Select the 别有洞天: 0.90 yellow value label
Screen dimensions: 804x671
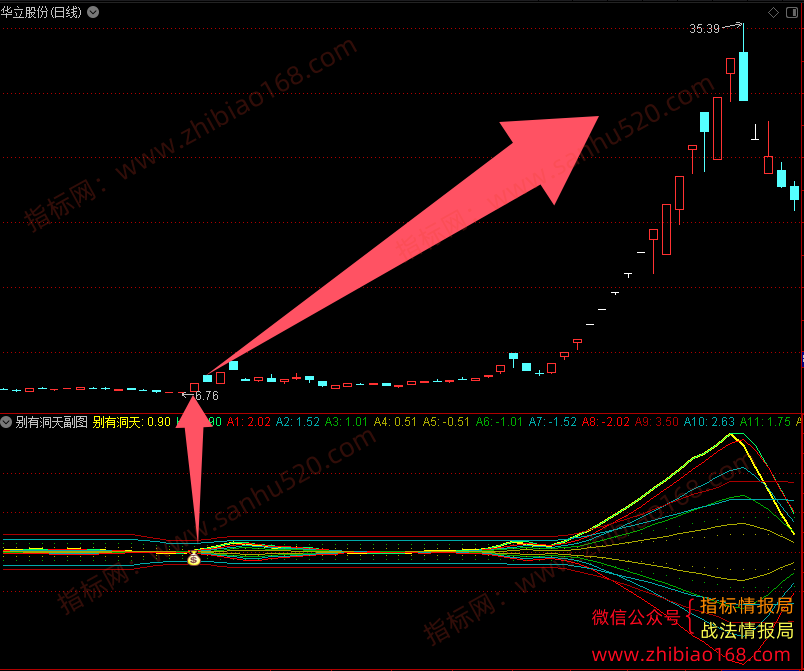pyautogui.click(x=131, y=422)
